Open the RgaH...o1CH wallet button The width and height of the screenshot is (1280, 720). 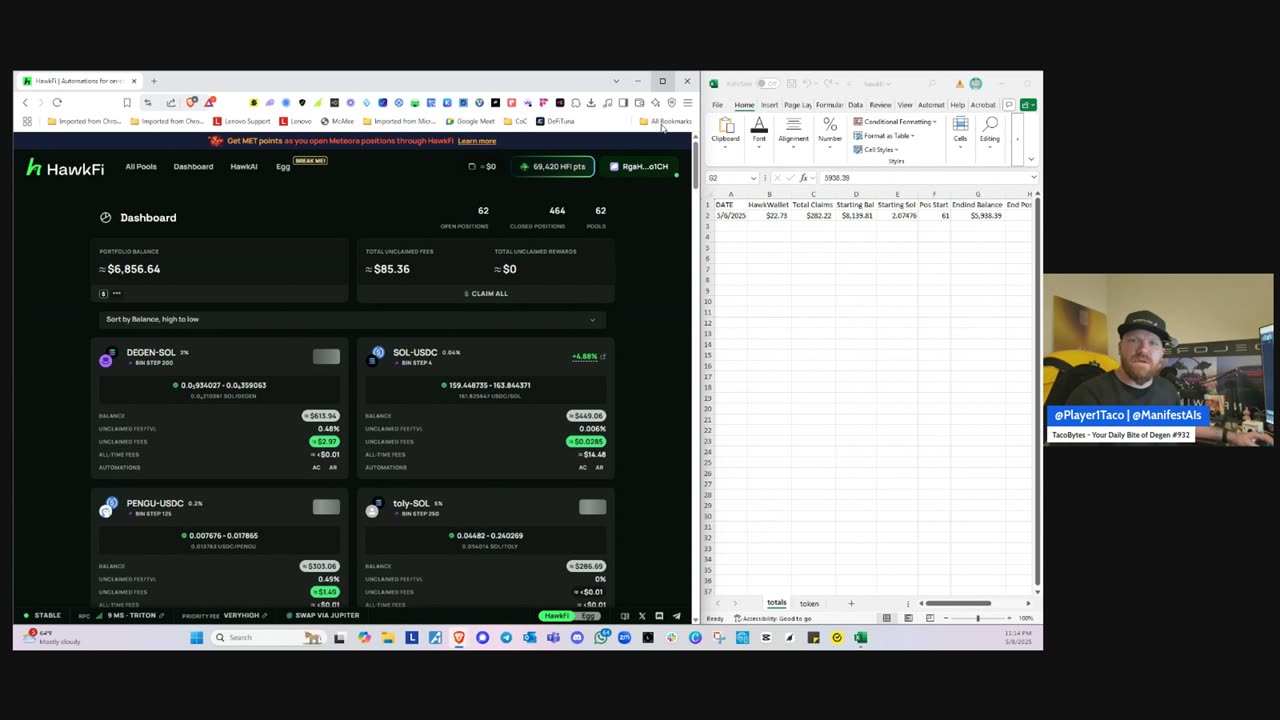(x=639, y=167)
